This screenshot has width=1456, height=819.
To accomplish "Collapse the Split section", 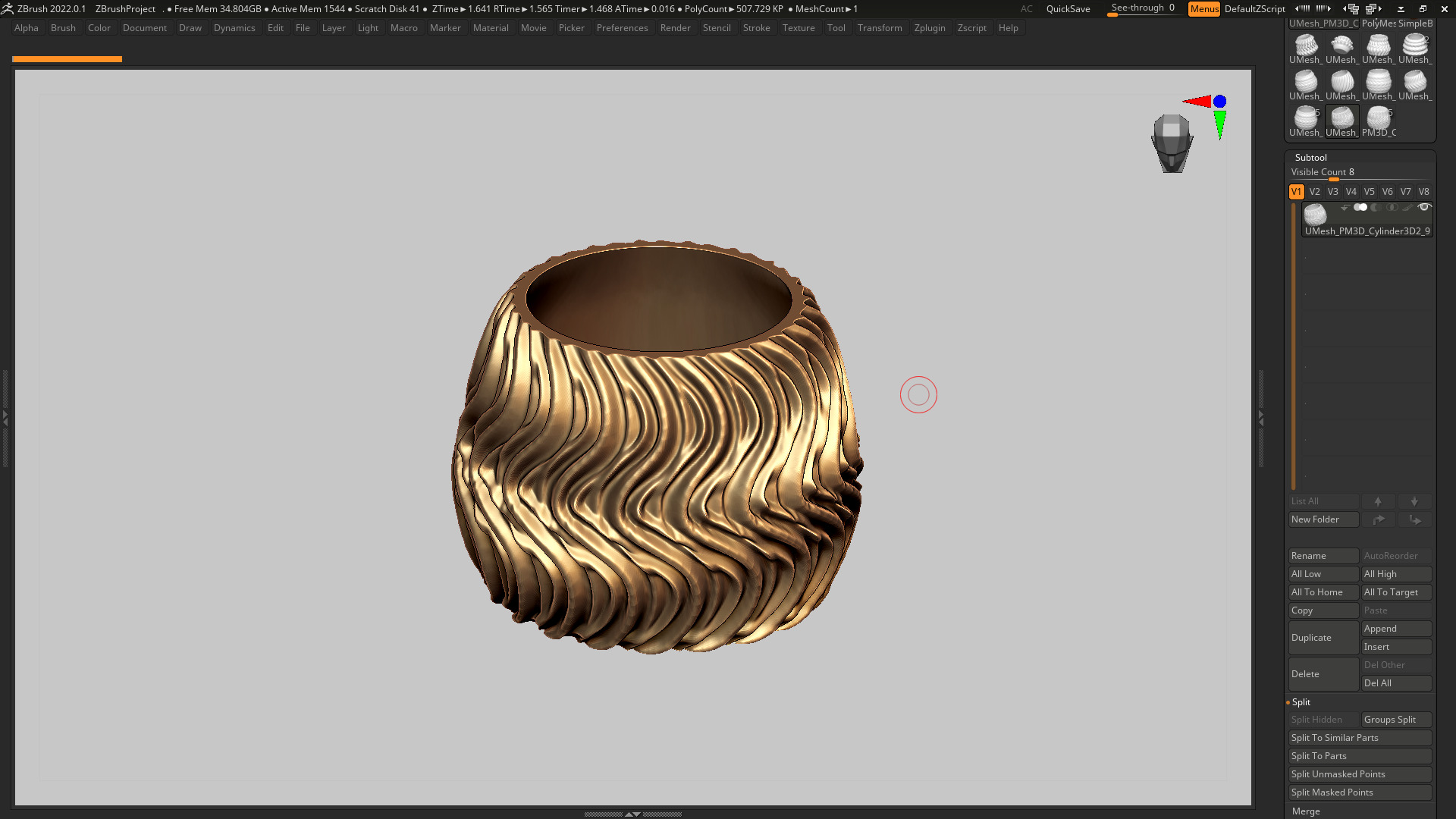I will click(1301, 702).
